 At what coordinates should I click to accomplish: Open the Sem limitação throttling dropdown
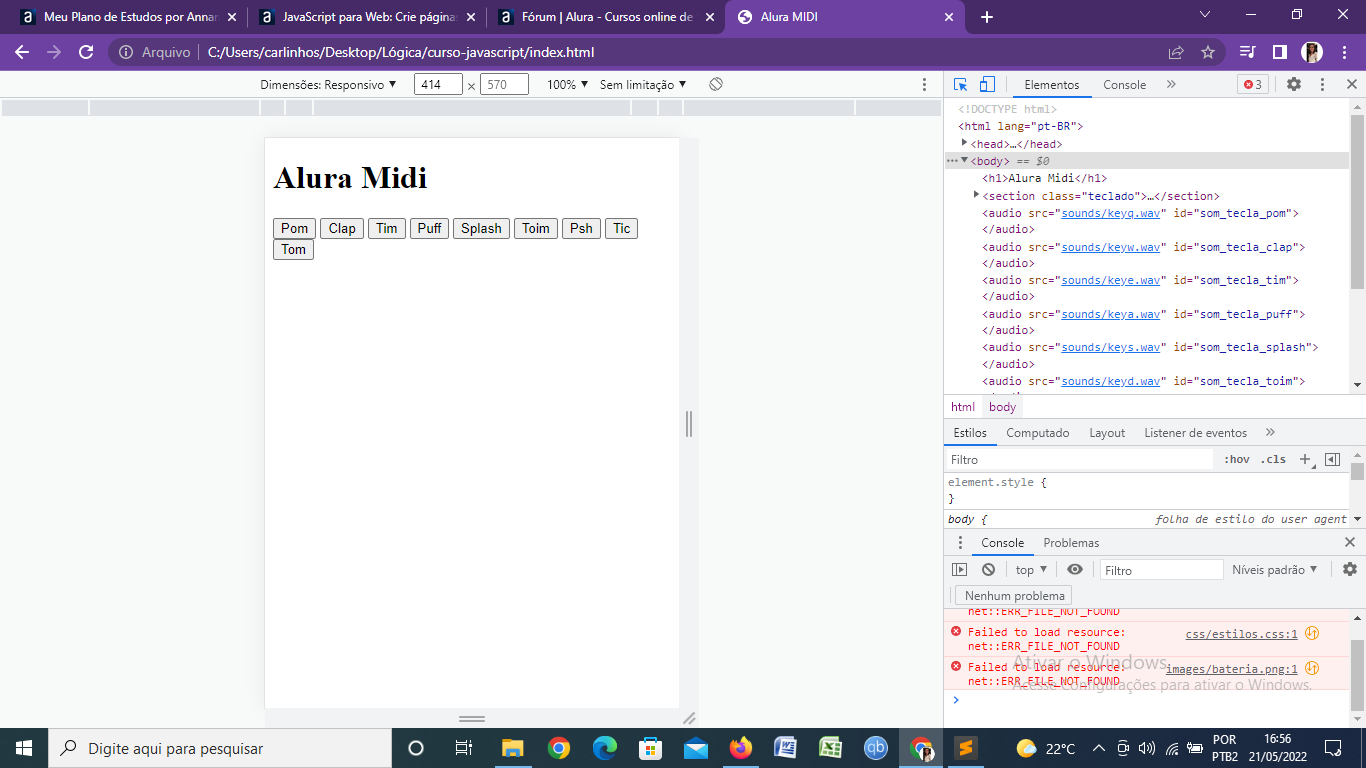coord(643,85)
